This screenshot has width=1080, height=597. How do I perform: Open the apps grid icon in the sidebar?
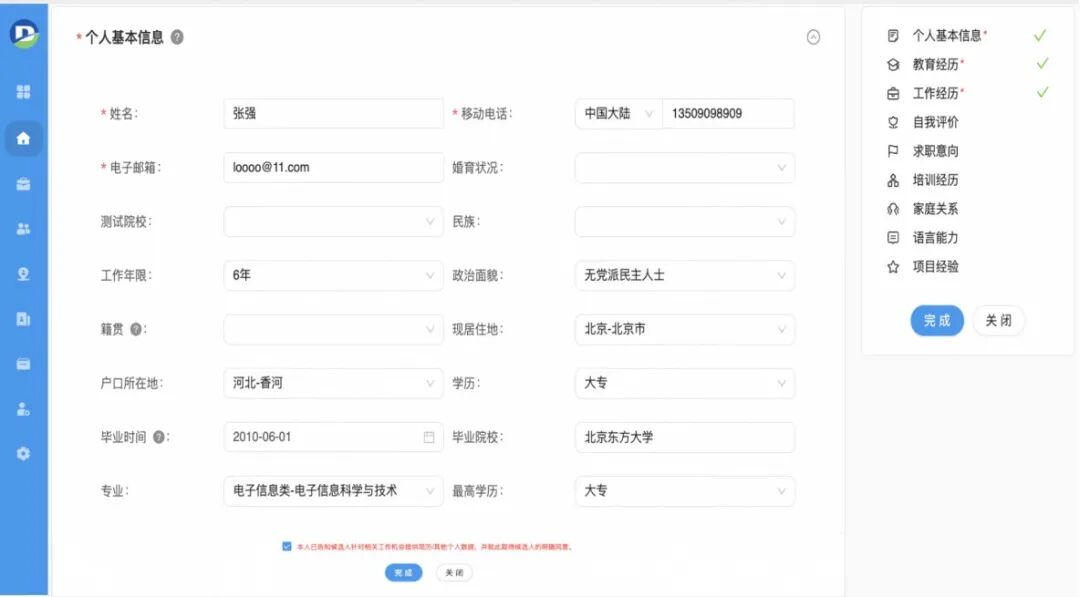[x=24, y=91]
